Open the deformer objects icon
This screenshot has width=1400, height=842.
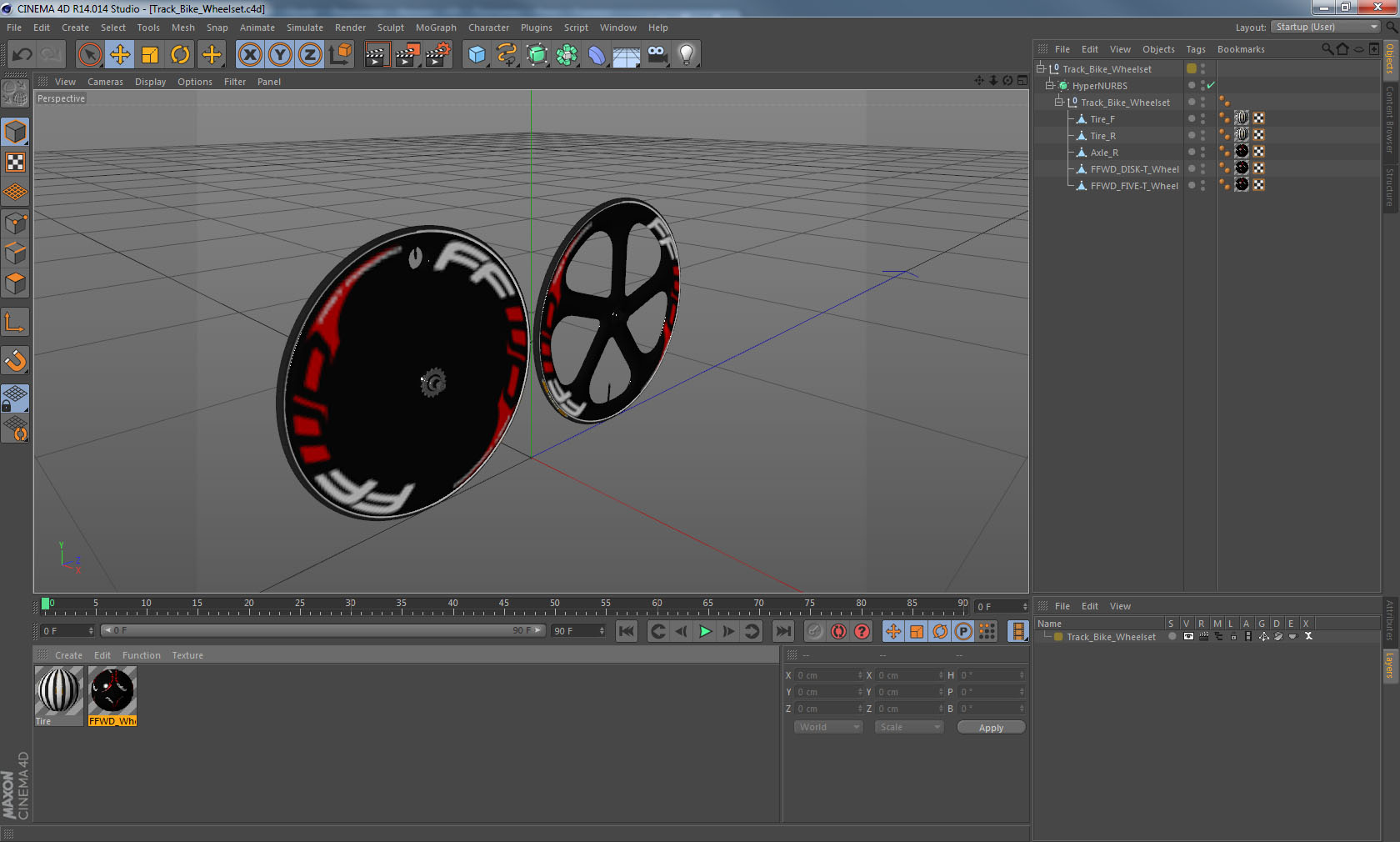coord(597,55)
